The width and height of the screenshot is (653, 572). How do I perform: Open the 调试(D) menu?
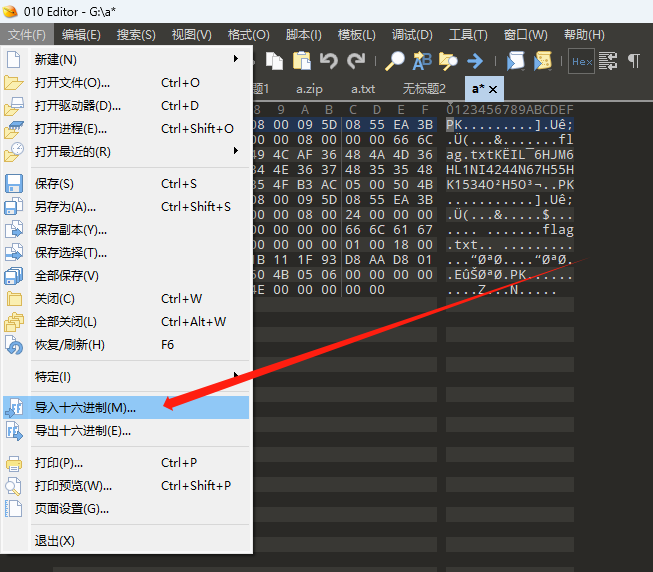point(412,35)
